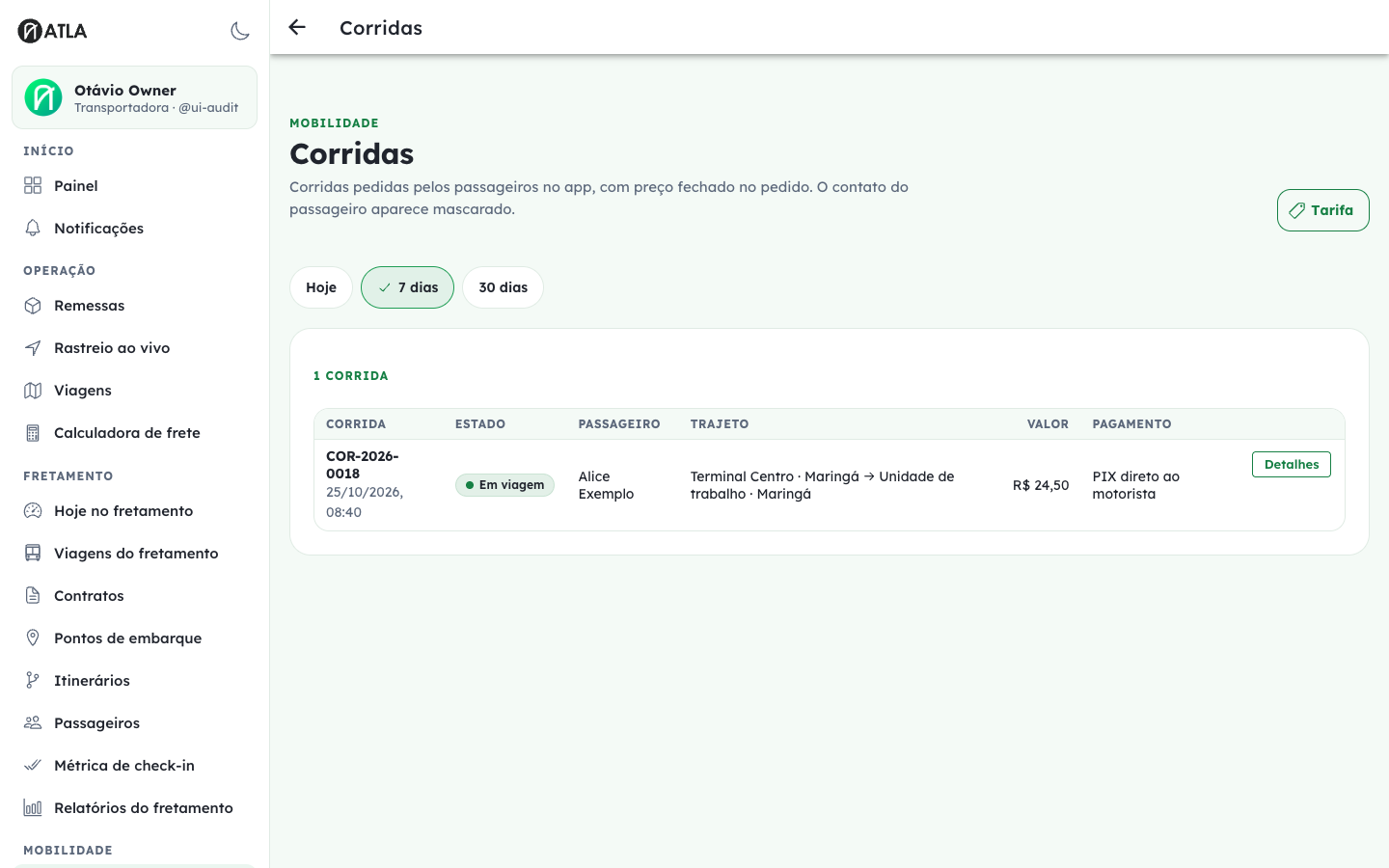Open Rastreio ao vivo page
The width and height of the screenshot is (1389, 868).
135,347
